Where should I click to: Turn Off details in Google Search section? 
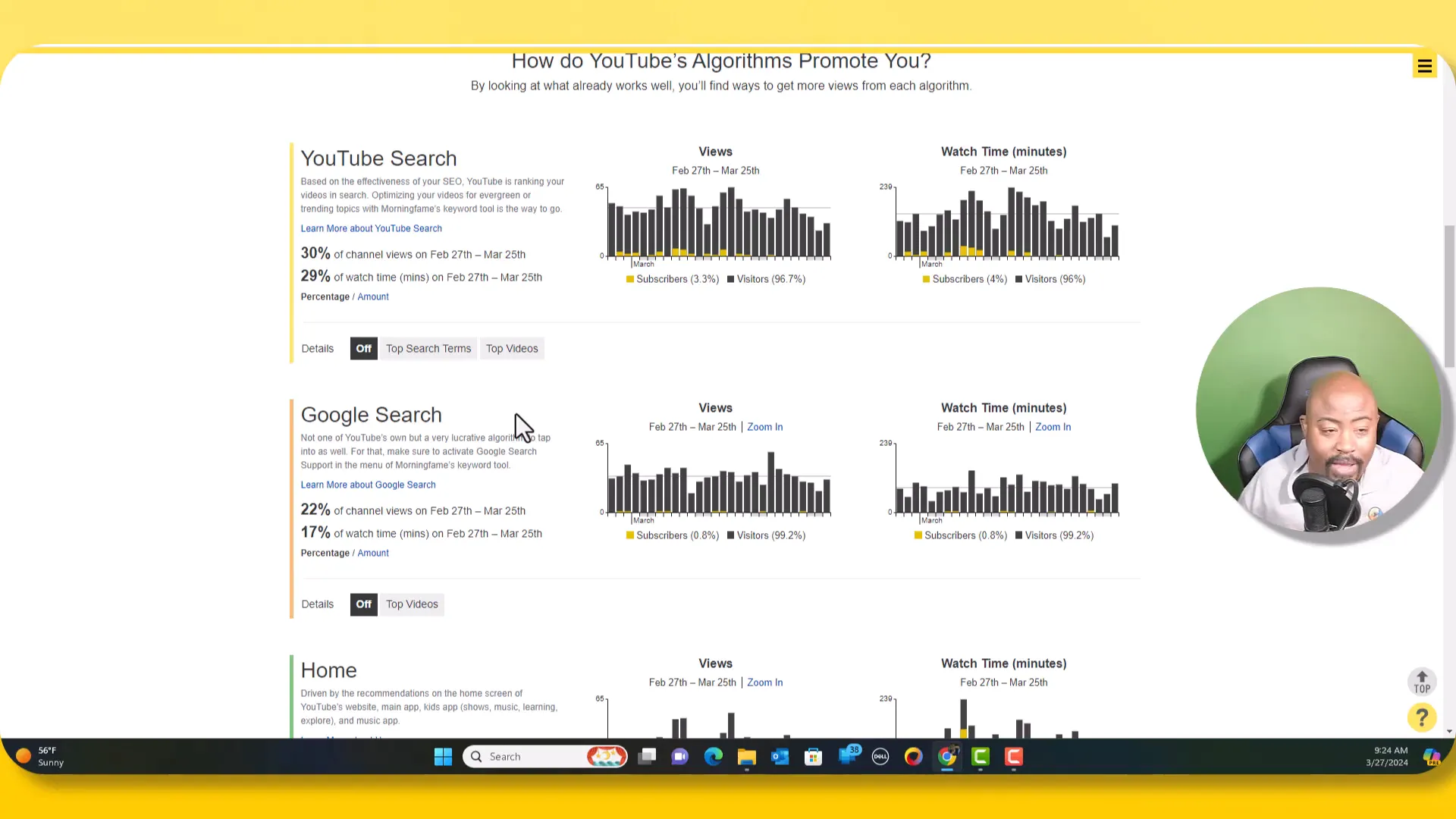[364, 604]
